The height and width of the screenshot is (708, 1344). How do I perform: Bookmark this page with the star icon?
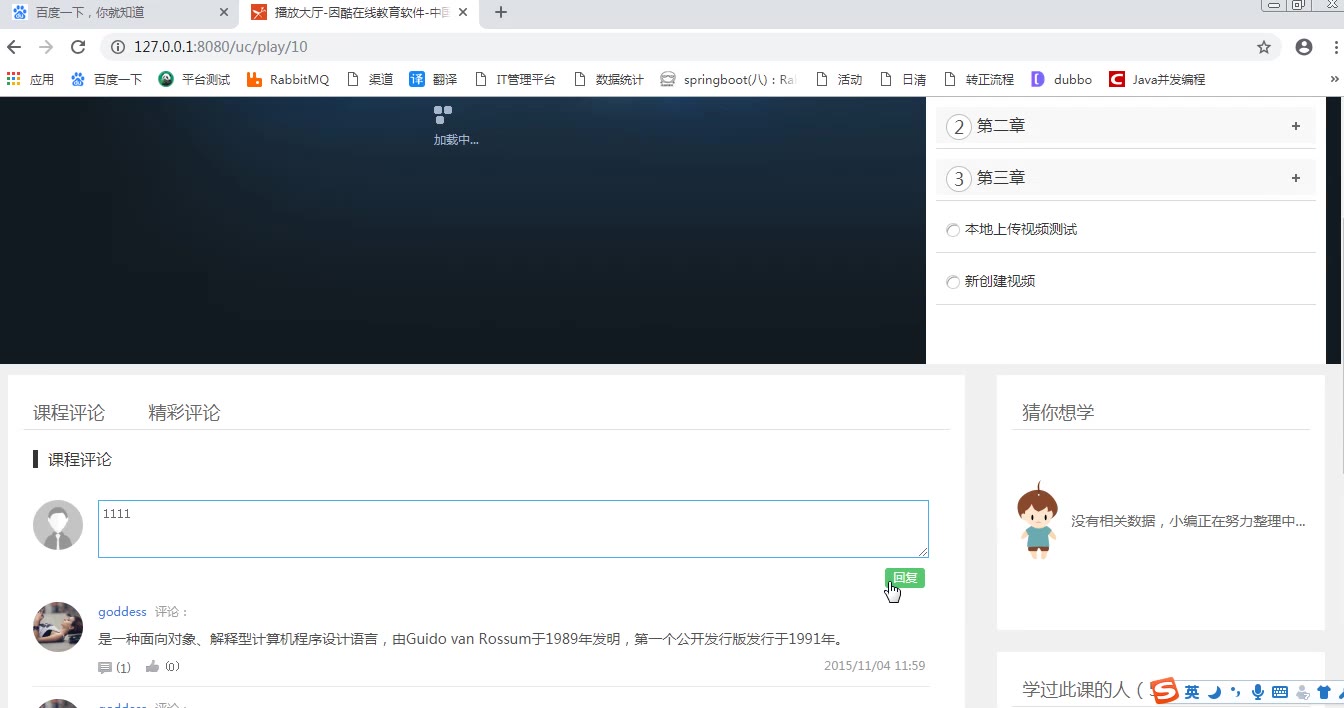pos(1264,47)
